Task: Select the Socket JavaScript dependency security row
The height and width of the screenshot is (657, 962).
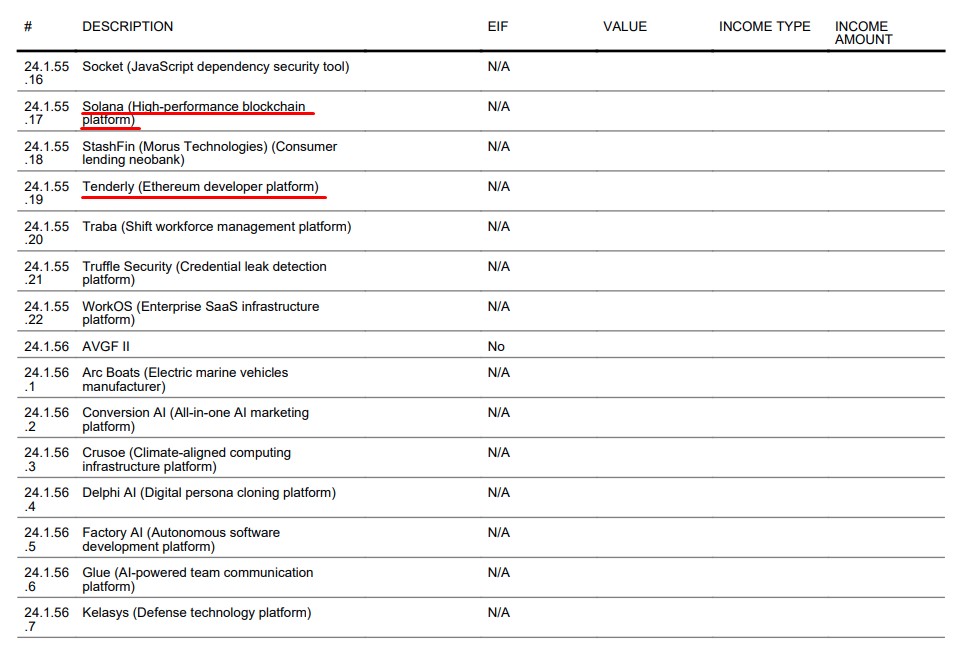Action: tap(215, 67)
